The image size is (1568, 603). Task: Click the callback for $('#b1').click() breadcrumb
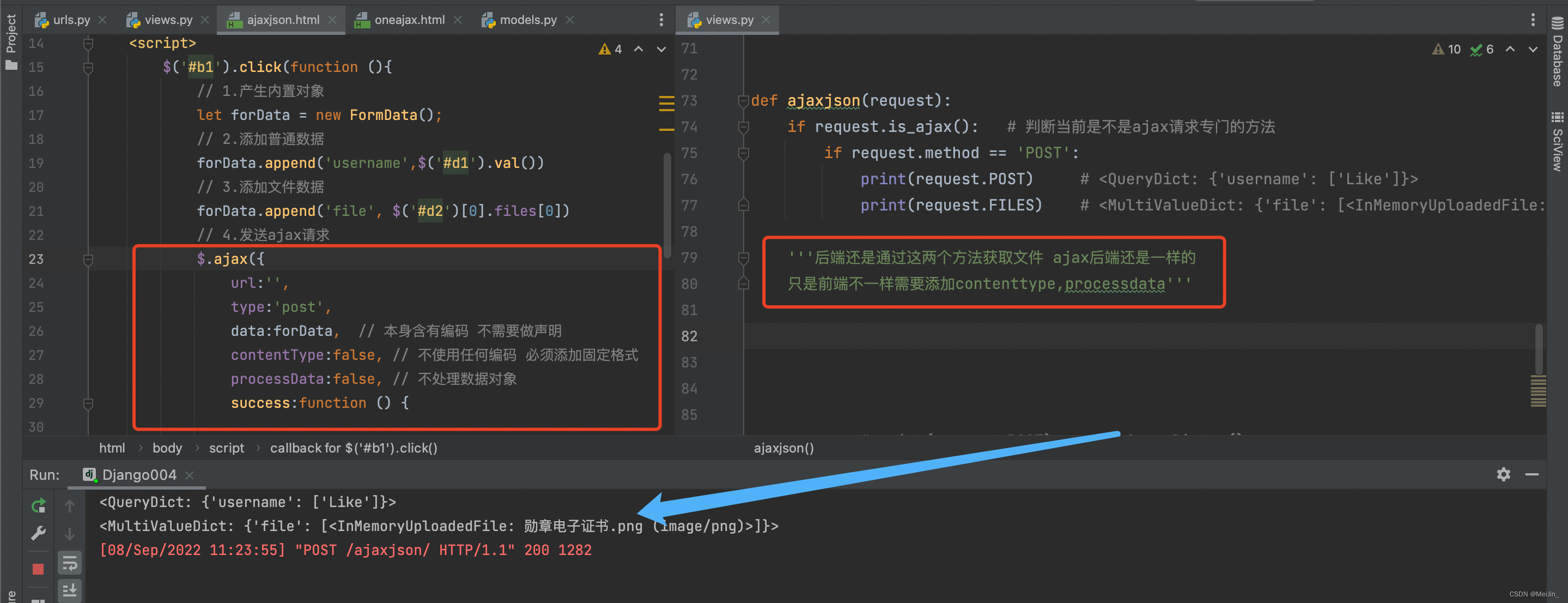(x=354, y=448)
